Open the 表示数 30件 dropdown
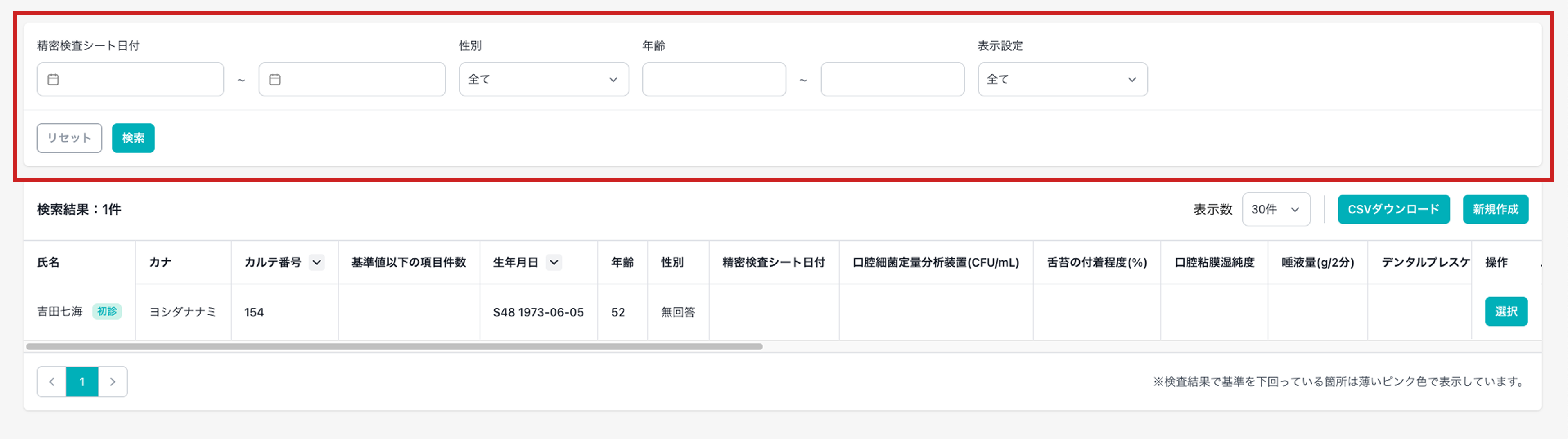Screen dimensions: 1568x439 pos(1276,209)
